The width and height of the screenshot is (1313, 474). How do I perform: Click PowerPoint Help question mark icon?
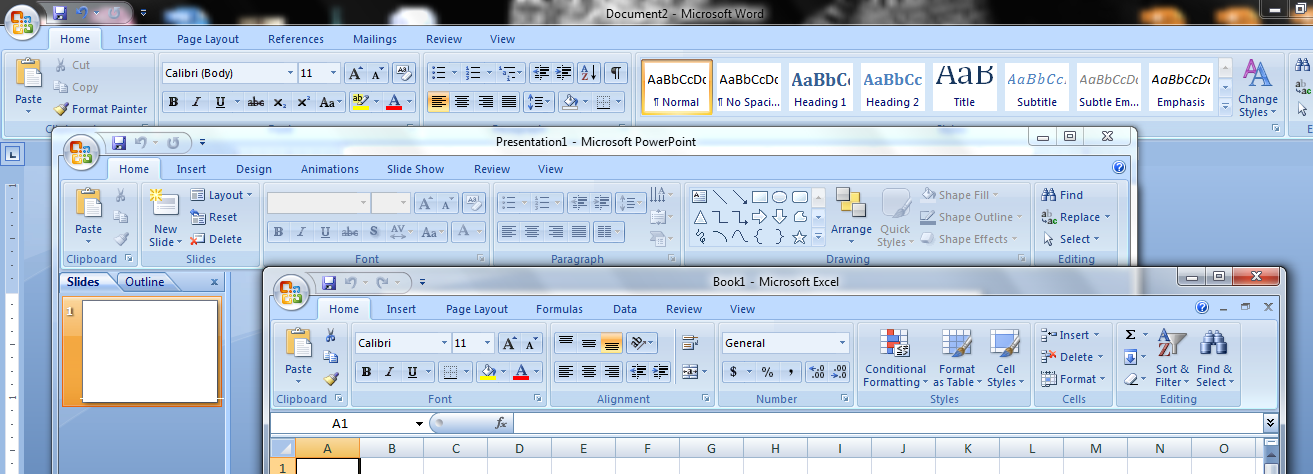(x=1119, y=168)
